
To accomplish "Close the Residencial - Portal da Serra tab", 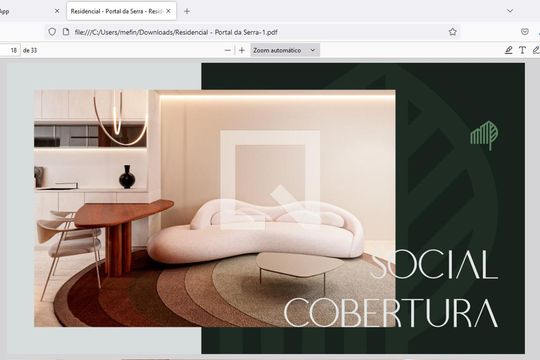I will [x=168, y=11].
